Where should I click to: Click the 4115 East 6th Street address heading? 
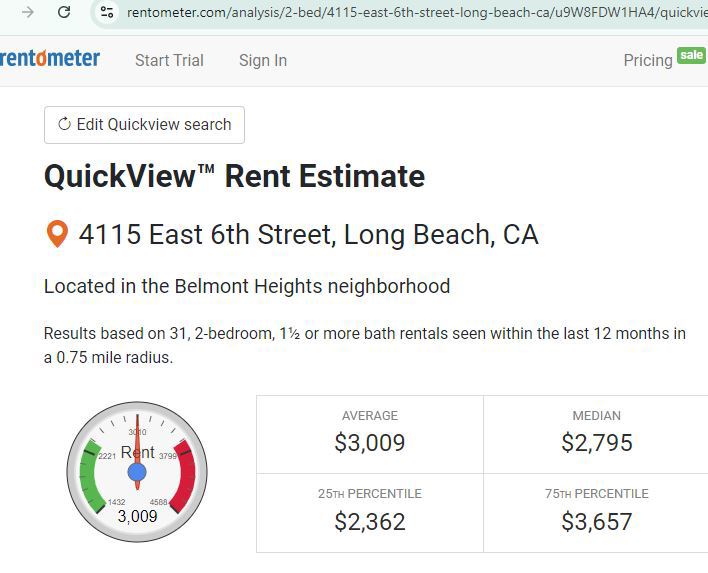(x=308, y=235)
